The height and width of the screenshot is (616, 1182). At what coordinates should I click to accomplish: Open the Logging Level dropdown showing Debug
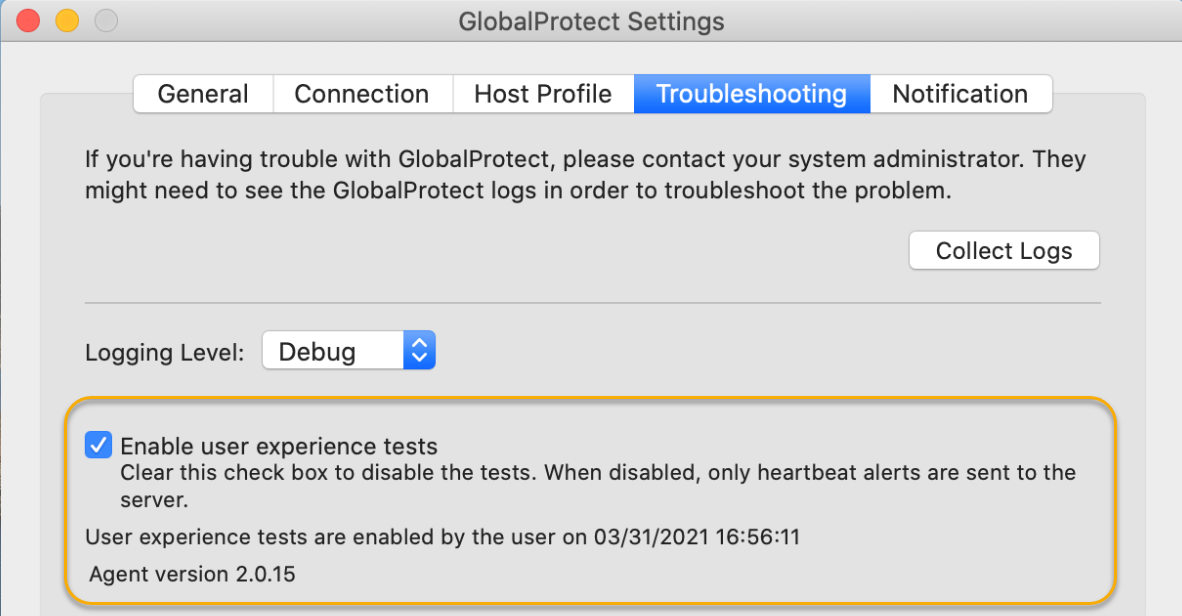(x=334, y=351)
